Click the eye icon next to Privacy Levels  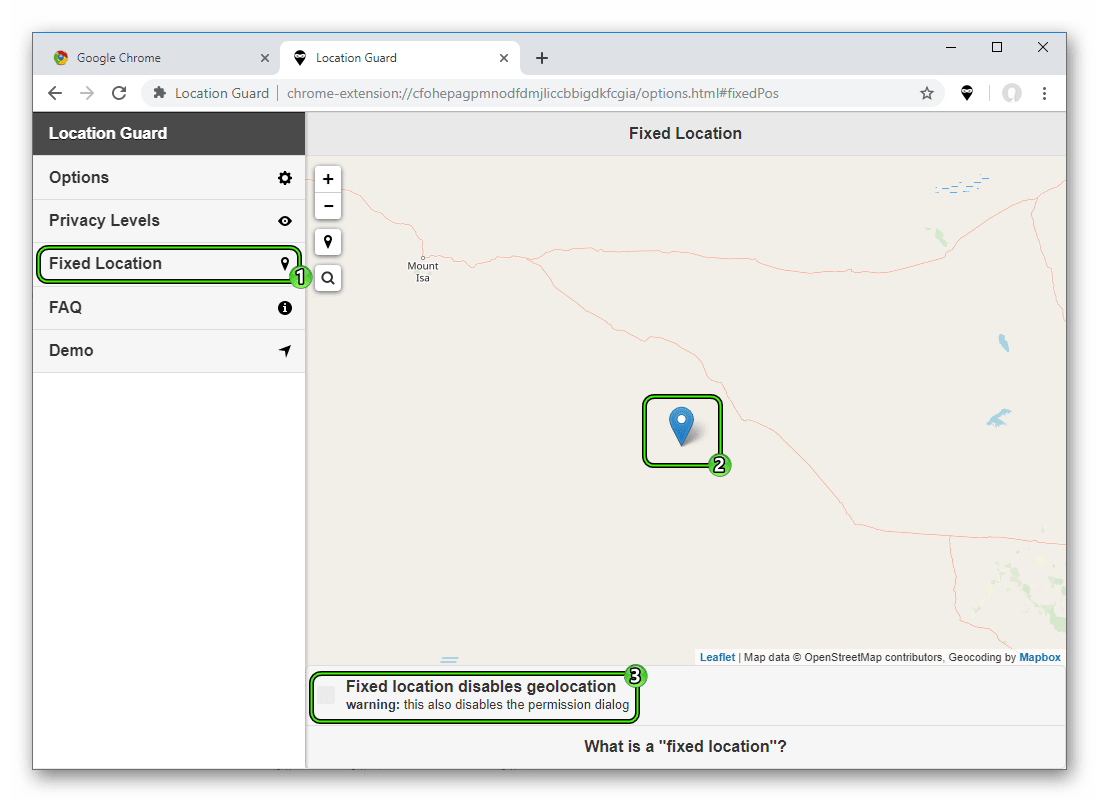pos(285,221)
